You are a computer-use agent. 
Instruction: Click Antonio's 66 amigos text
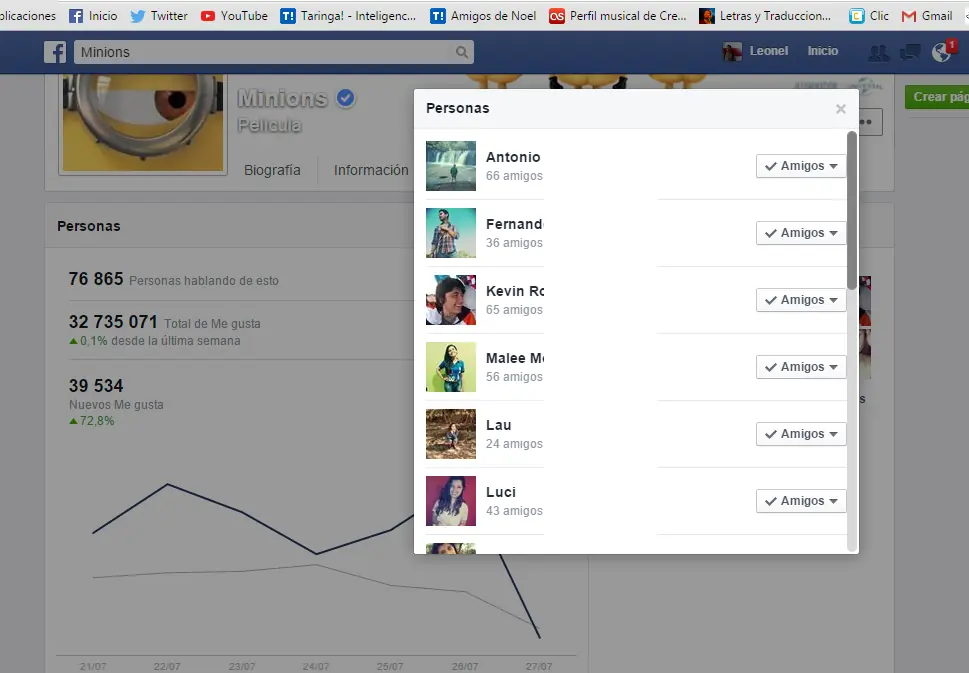coord(514,176)
